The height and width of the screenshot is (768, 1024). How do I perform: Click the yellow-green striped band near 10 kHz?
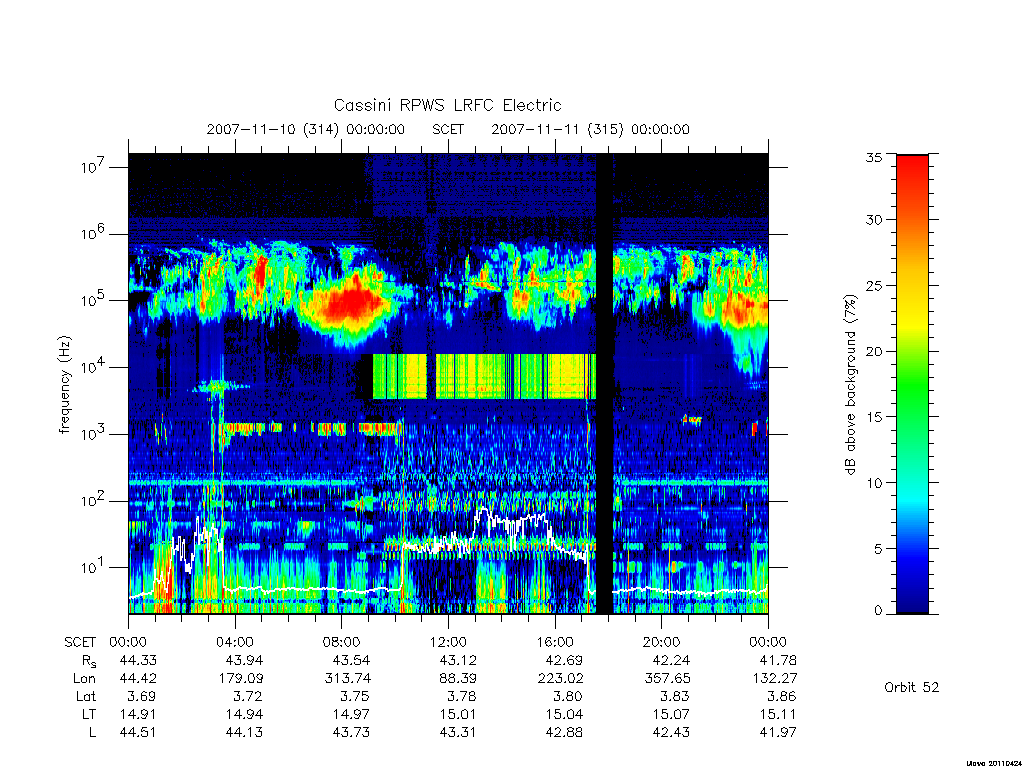click(484, 376)
